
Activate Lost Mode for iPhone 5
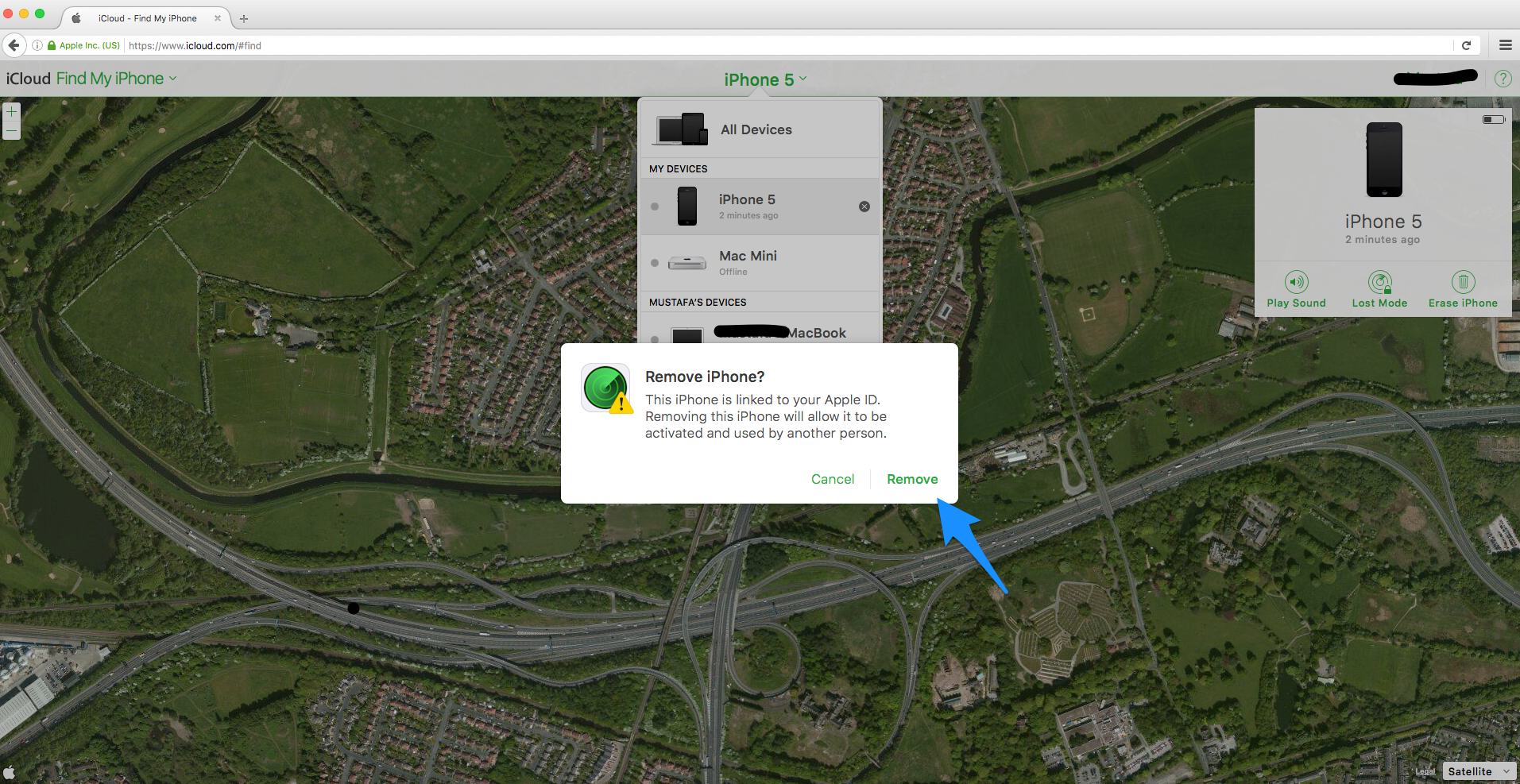[x=1379, y=282]
